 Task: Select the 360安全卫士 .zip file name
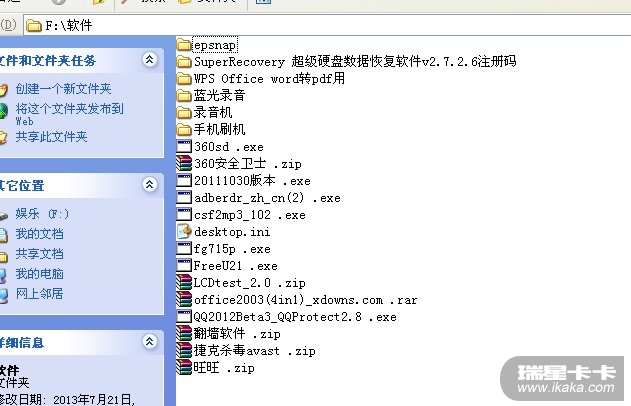(x=248, y=163)
